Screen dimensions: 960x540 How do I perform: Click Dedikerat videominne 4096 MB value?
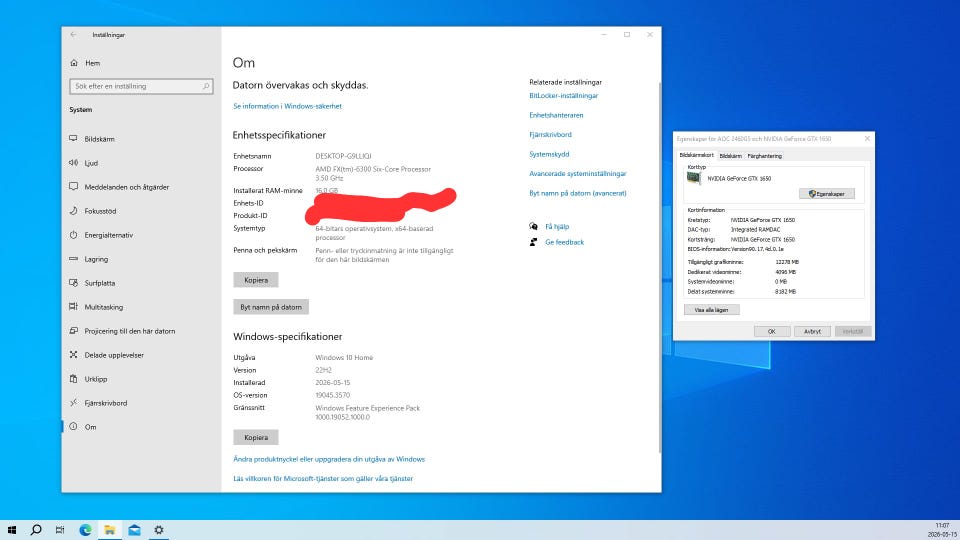click(x=785, y=272)
